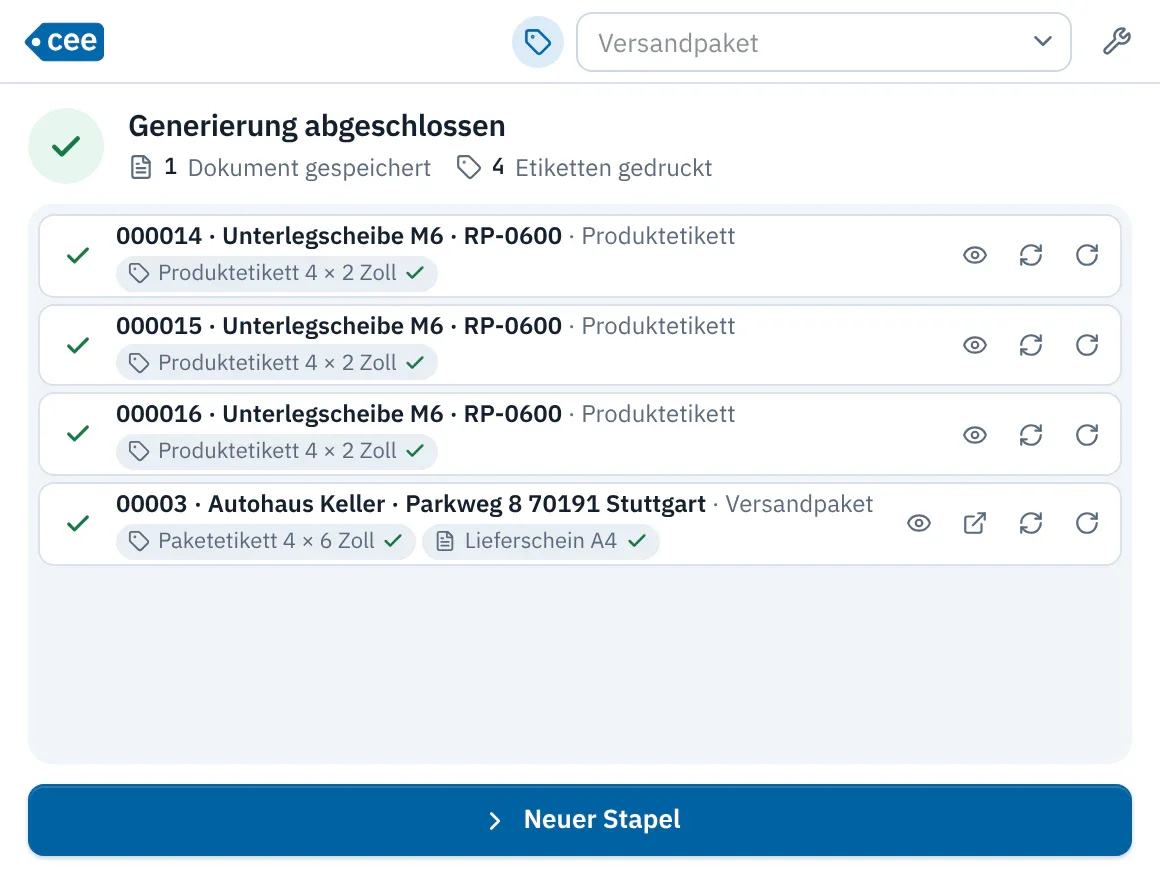Click Produktetikett 4 × 2 Zoll chip in row 000014
The width and height of the screenshot is (1160, 880).
pyautogui.click(x=277, y=274)
